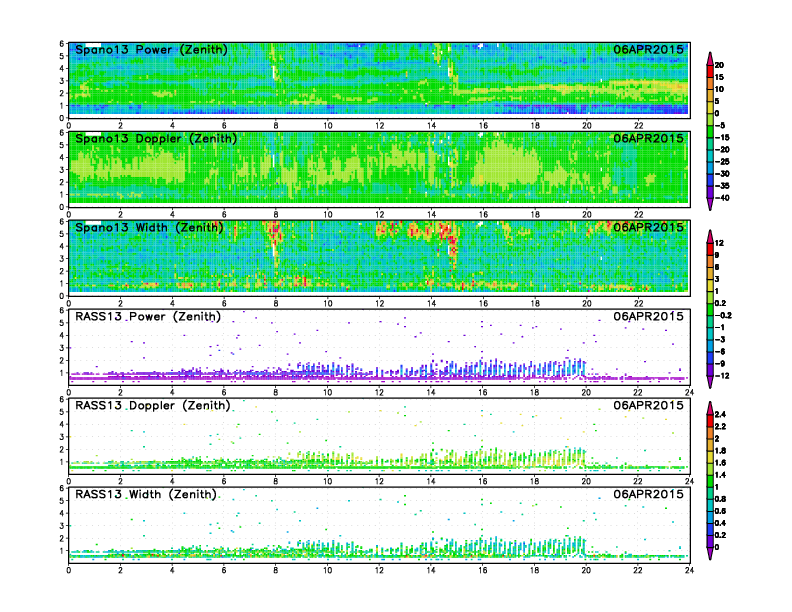Click the "-25" label on the first colorbar

click(722, 162)
